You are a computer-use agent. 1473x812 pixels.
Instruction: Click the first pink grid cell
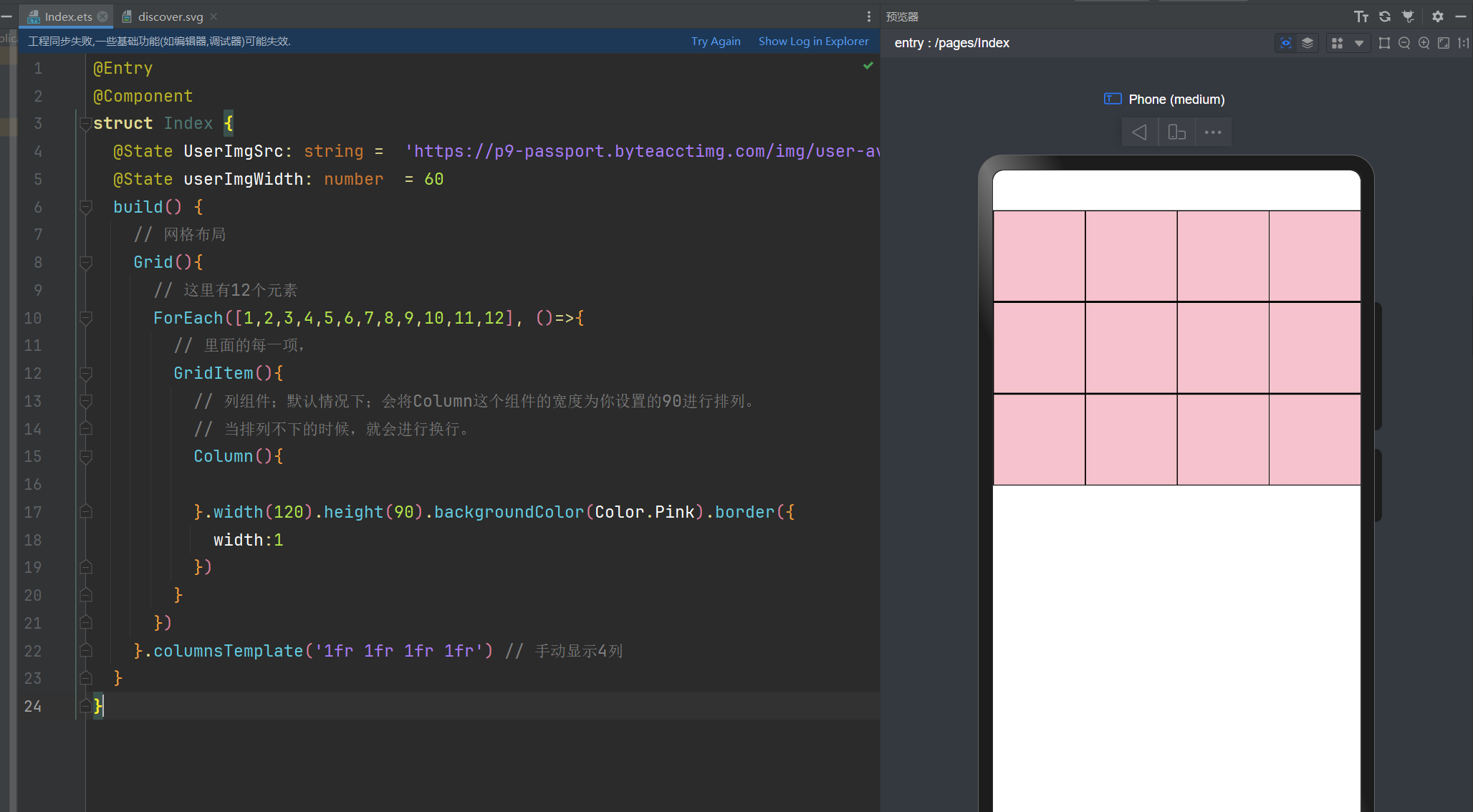click(x=1039, y=256)
